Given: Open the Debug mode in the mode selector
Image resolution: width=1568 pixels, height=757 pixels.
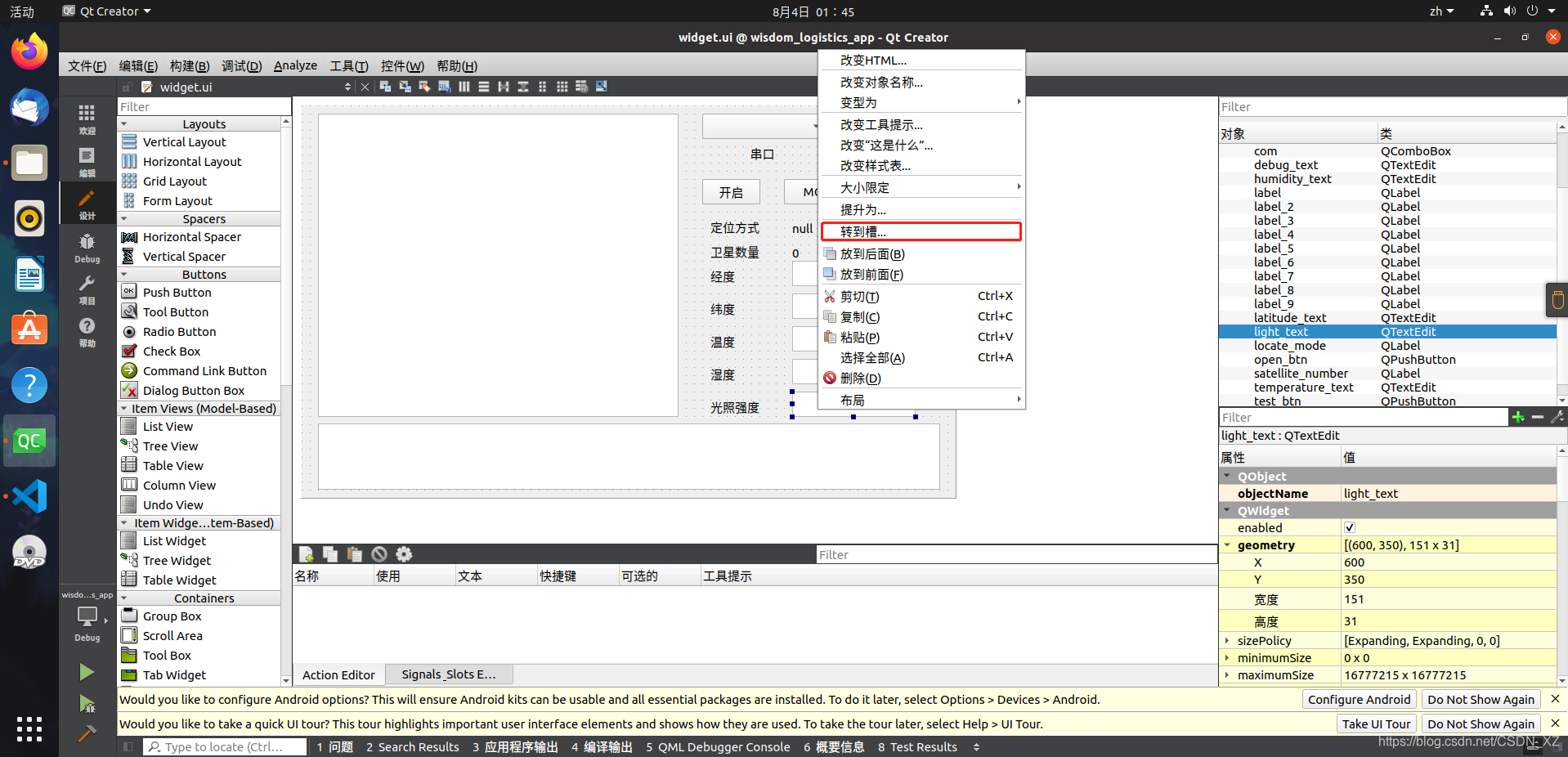Looking at the screenshot, I should 87,248.
